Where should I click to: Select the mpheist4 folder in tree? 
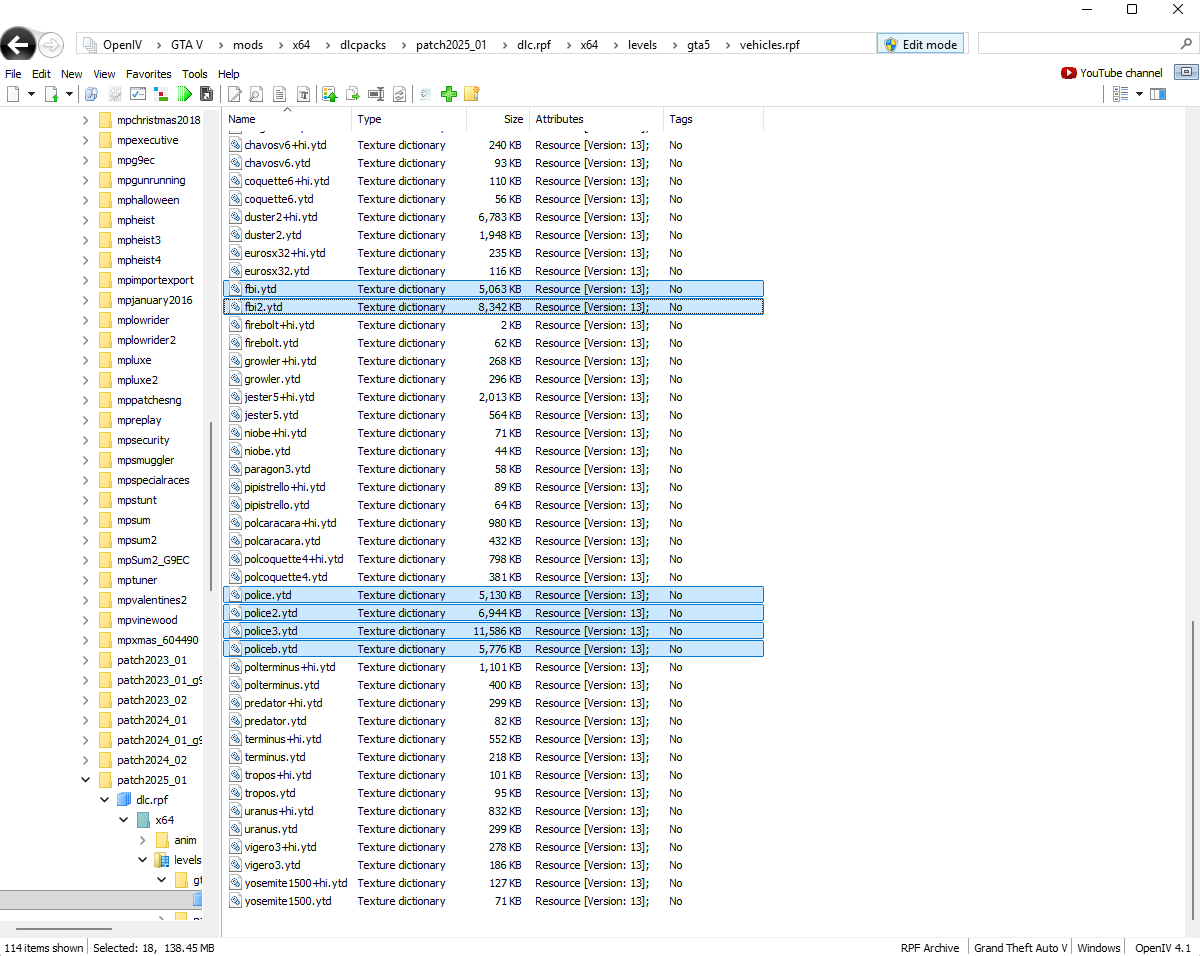[139, 260]
